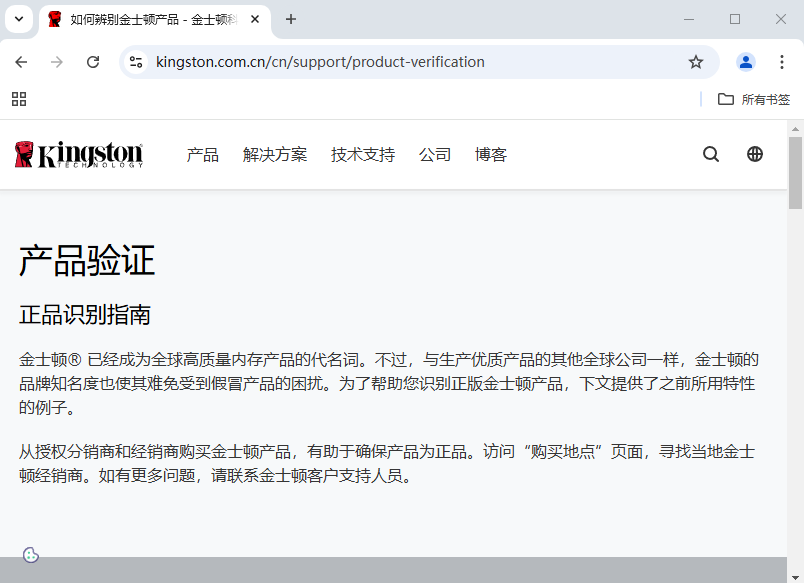Go back to previous page
804x583 pixels.
click(x=22, y=62)
